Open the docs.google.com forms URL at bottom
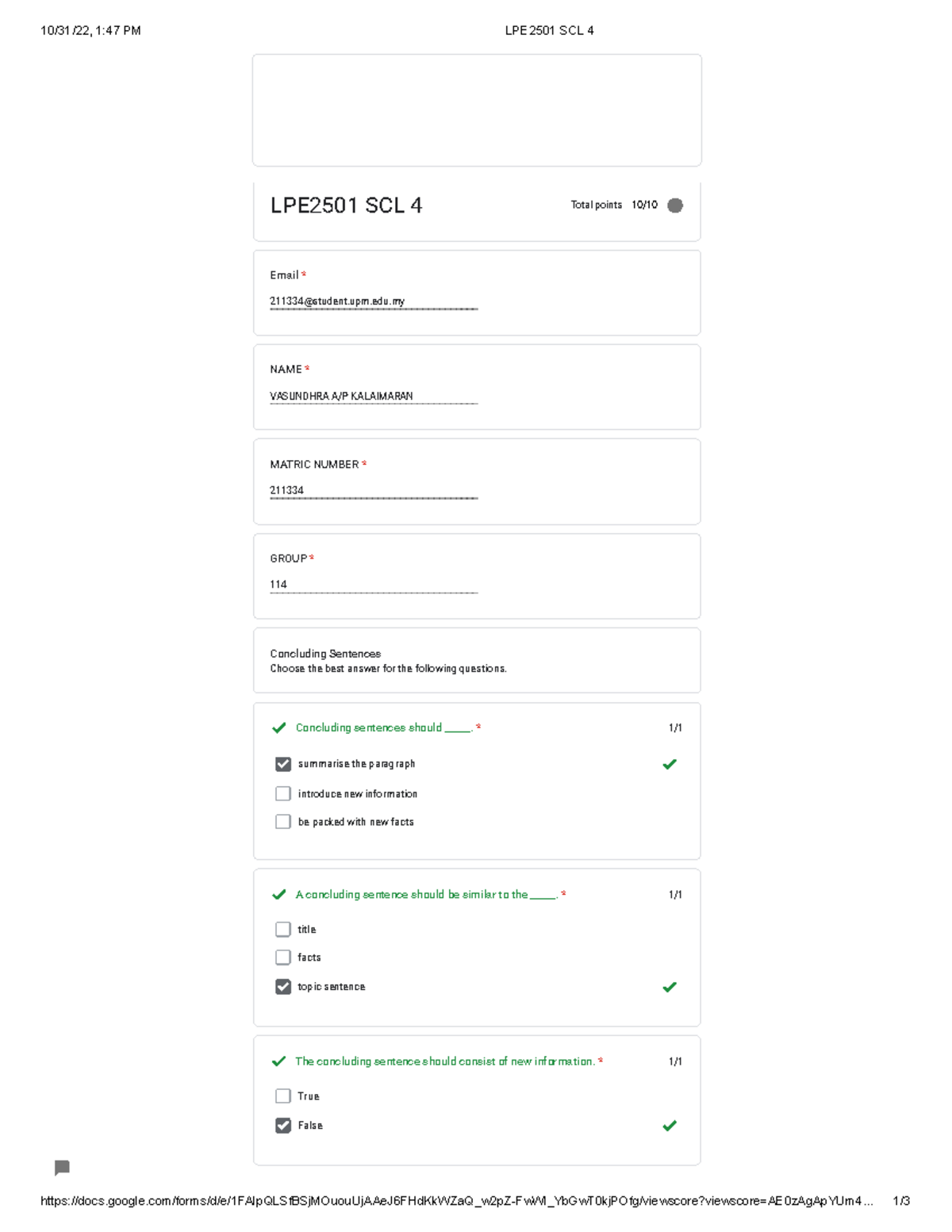952x1232 pixels. click(x=456, y=1201)
